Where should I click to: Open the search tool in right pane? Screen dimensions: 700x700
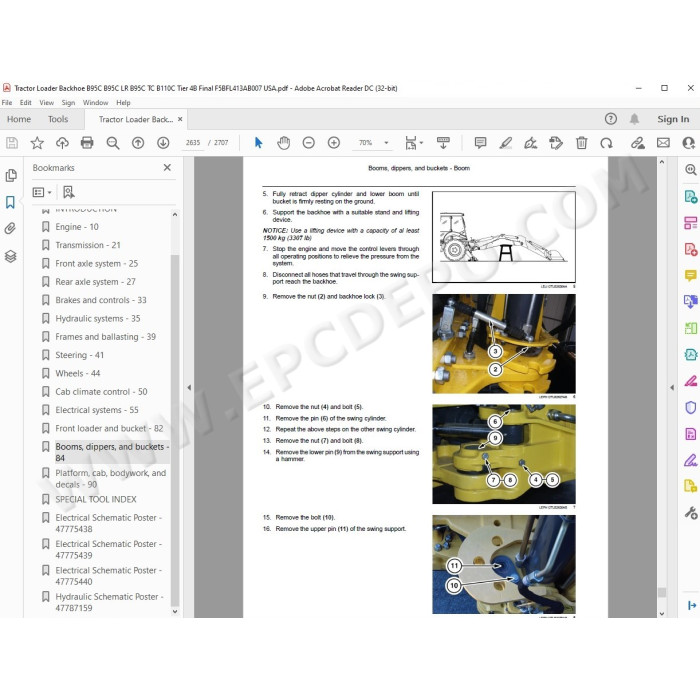click(691, 170)
